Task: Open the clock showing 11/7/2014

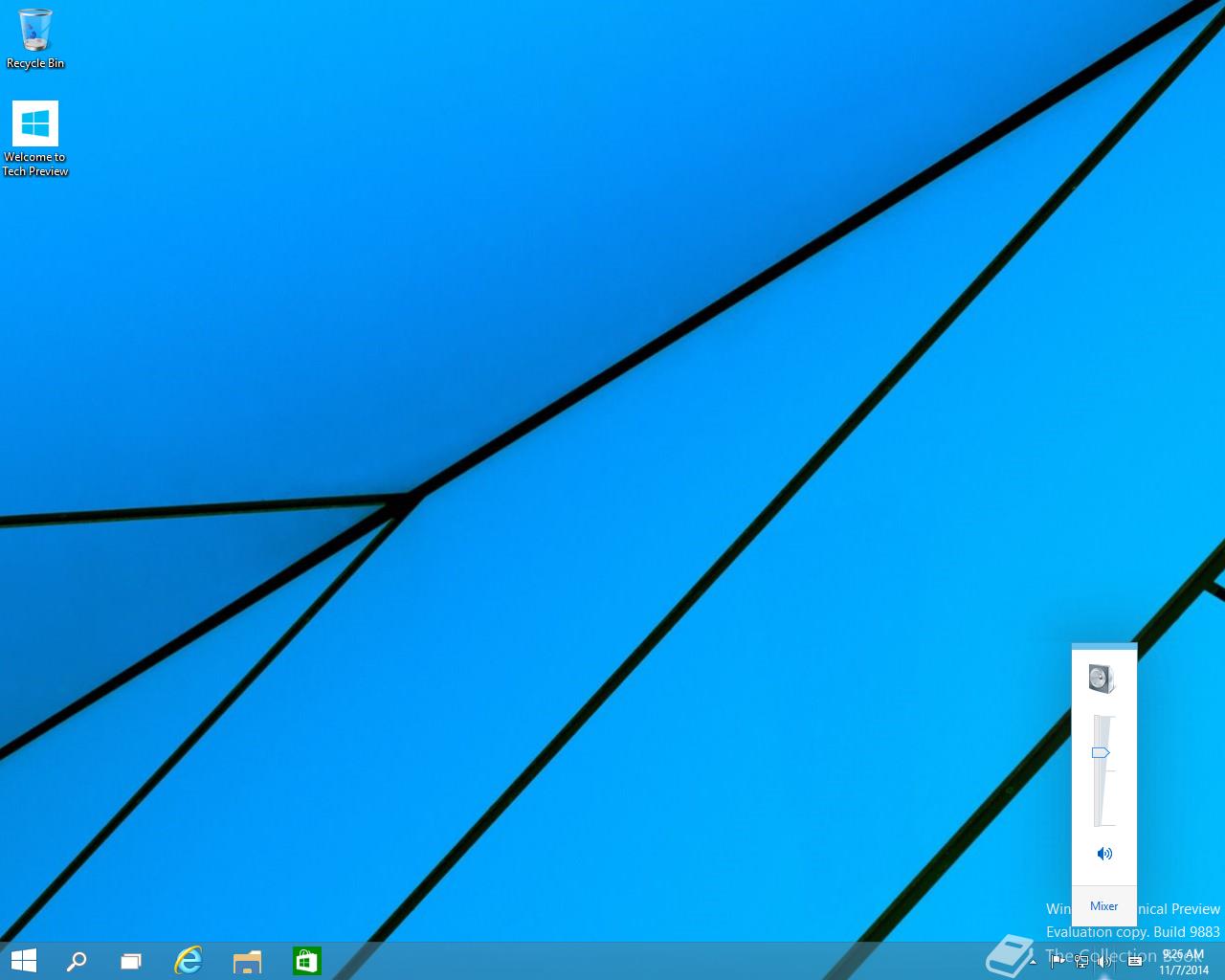Action: tap(1184, 962)
